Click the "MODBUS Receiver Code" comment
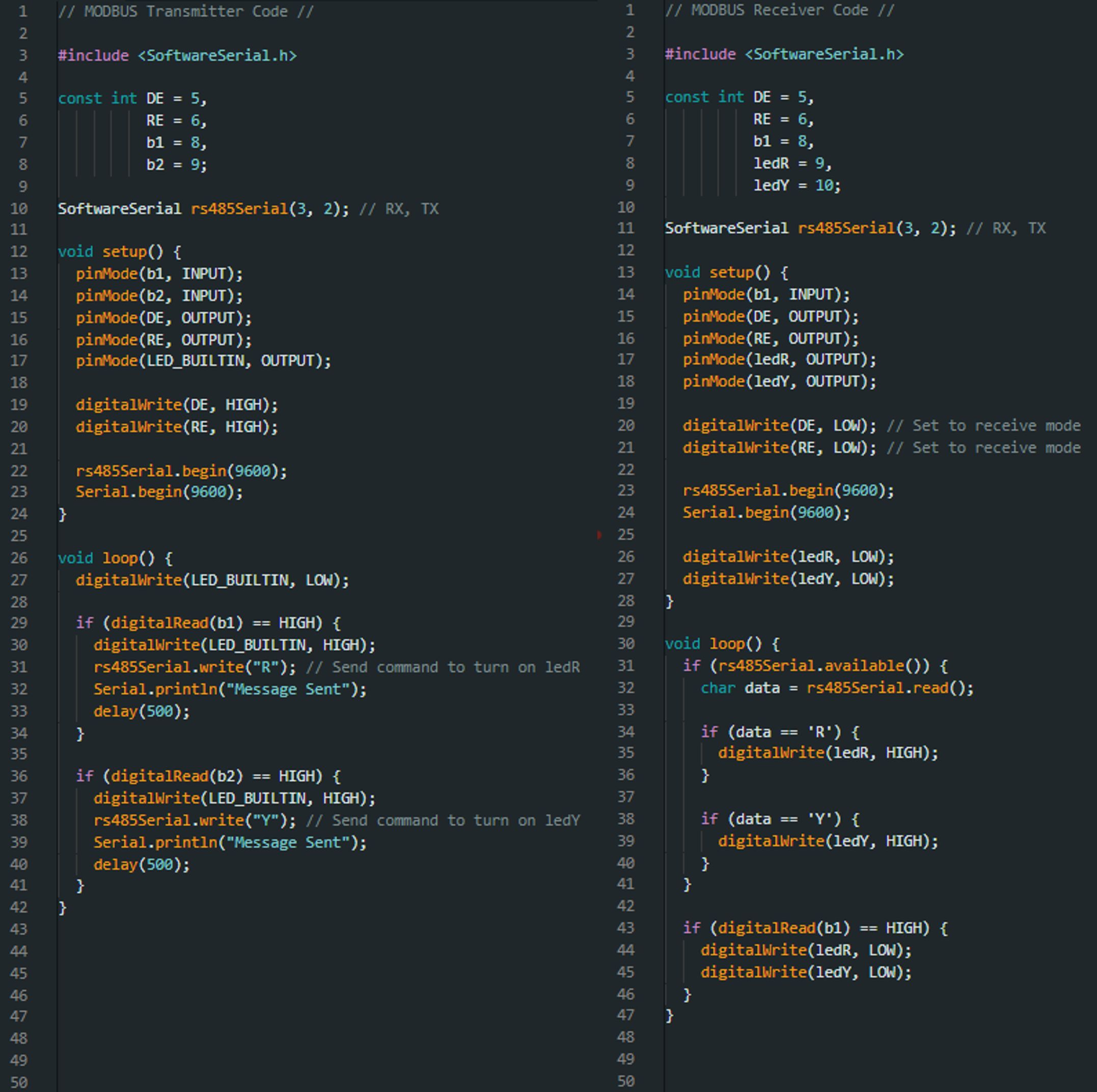 click(780, 10)
